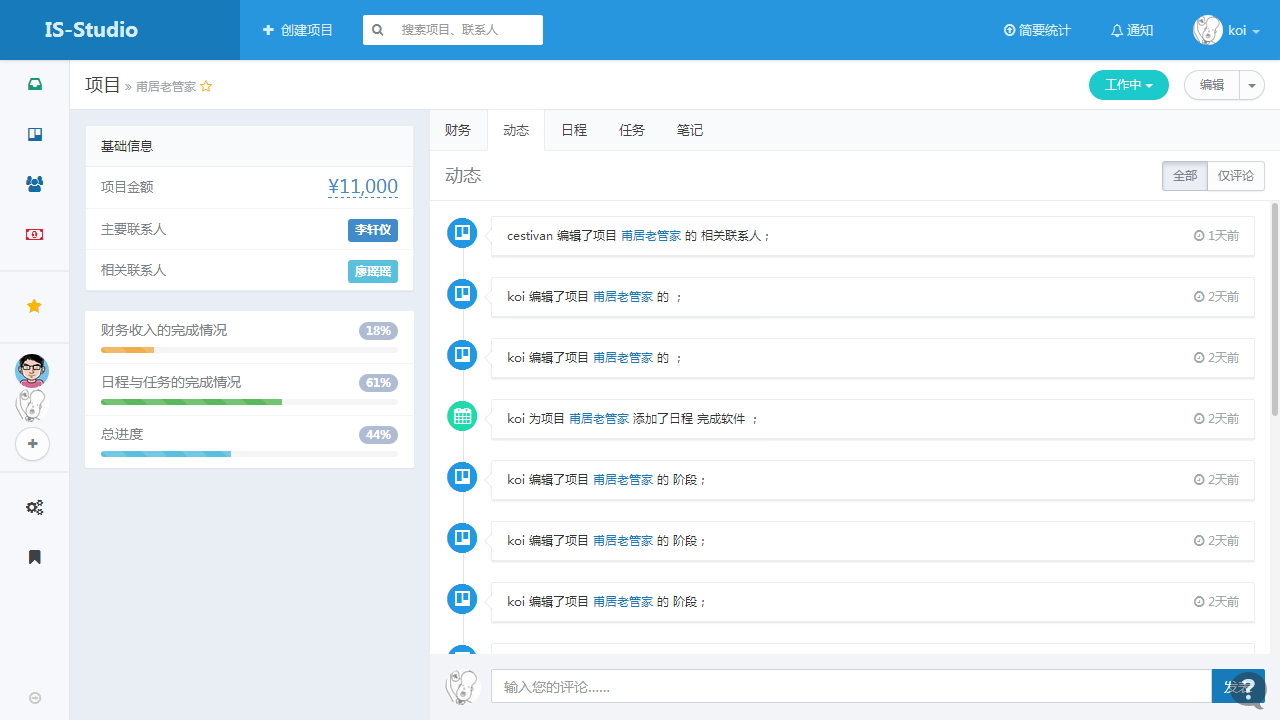Open the project board sidebar icon
This screenshot has height=720, width=1280.
(35, 134)
